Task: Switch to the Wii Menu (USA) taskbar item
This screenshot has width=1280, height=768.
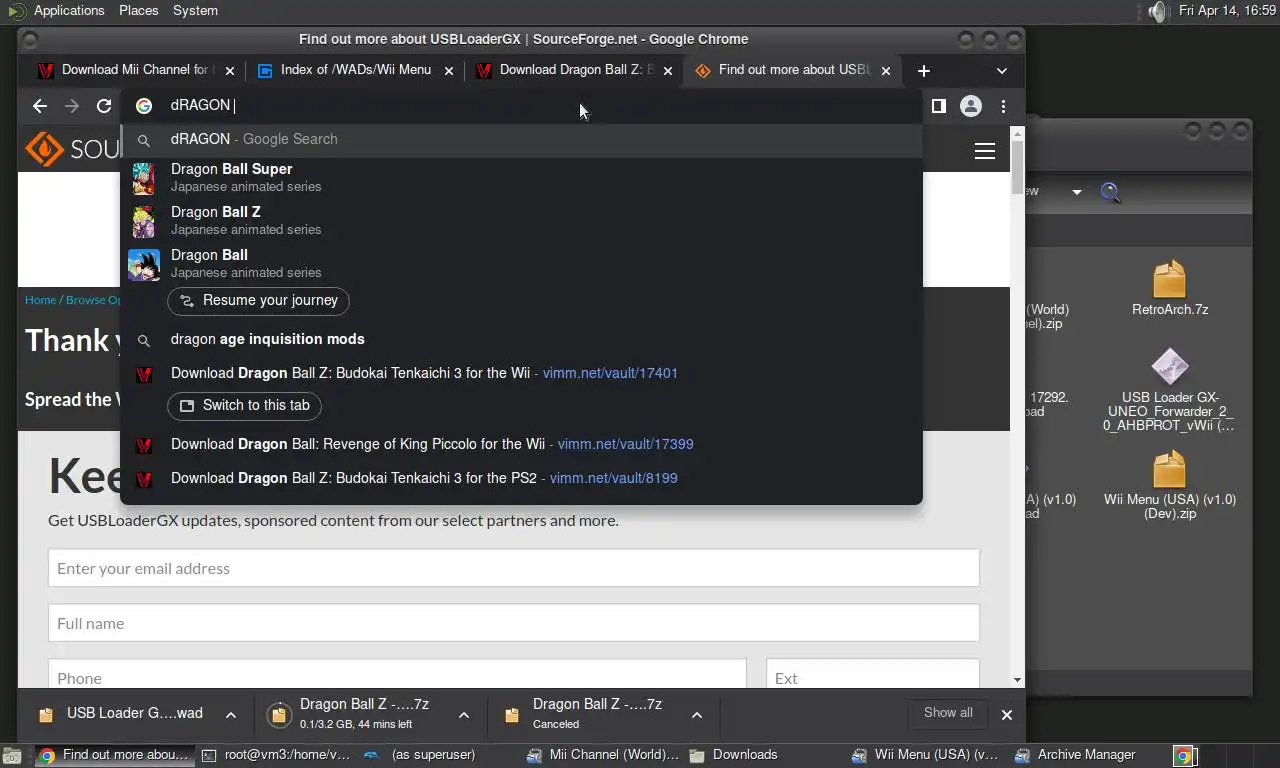Action: [x=926, y=756]
